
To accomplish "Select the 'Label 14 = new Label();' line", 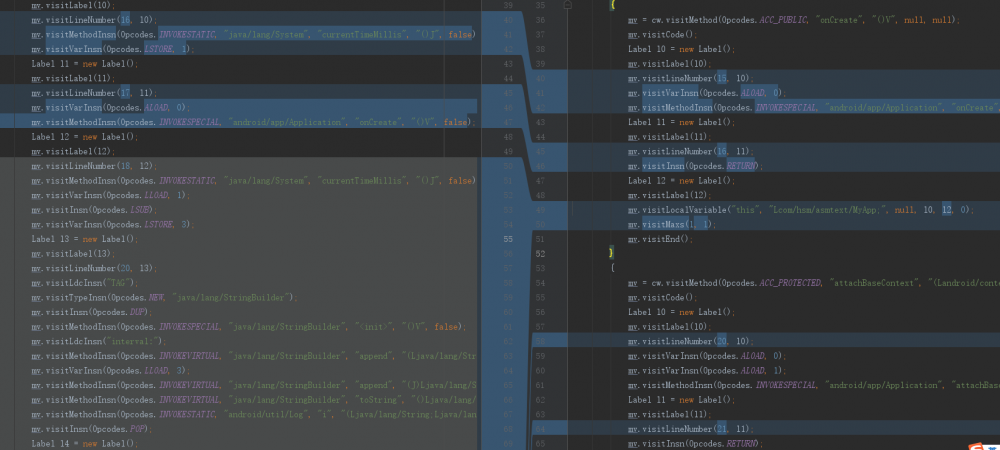I will (x=84, y=444).
